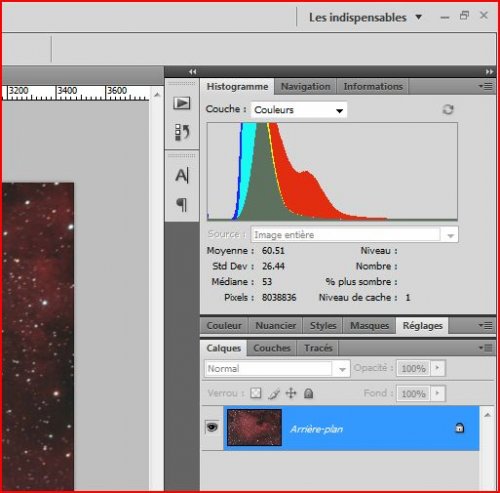Refresh the histogram with the uncached refresh icon
This screenshot has width=500, height=493.
coord(448,109)
